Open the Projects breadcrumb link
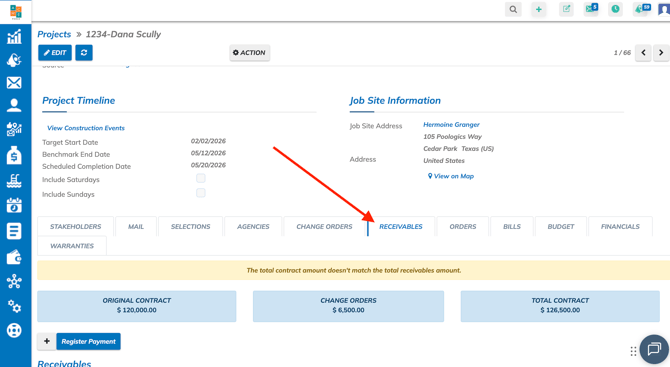 tap(54, 34)
